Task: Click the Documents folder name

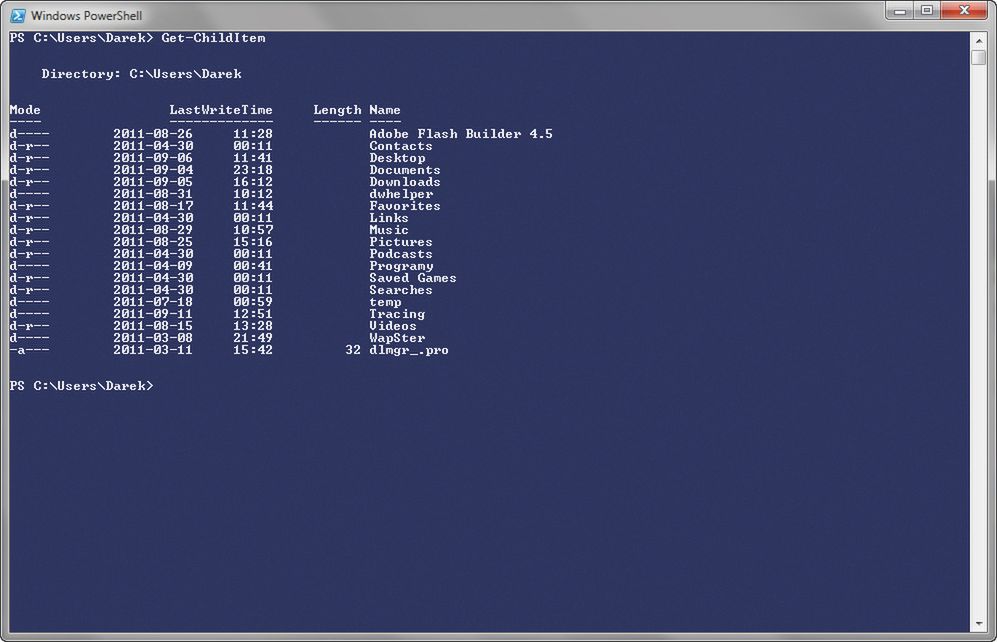Action: tap(405, 170)
